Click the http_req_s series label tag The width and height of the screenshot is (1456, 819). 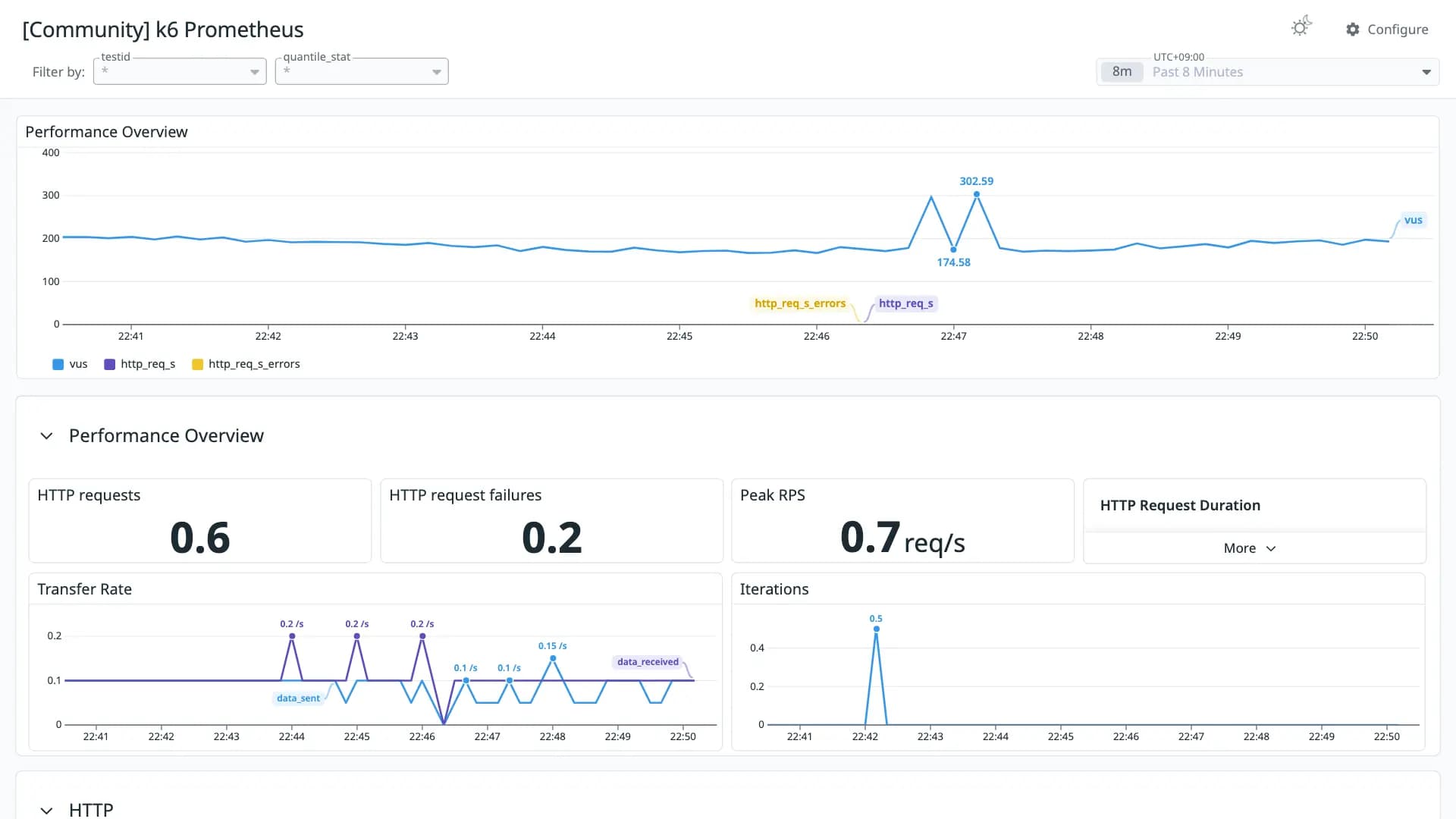pyautogui.click(x=906, y=303)
